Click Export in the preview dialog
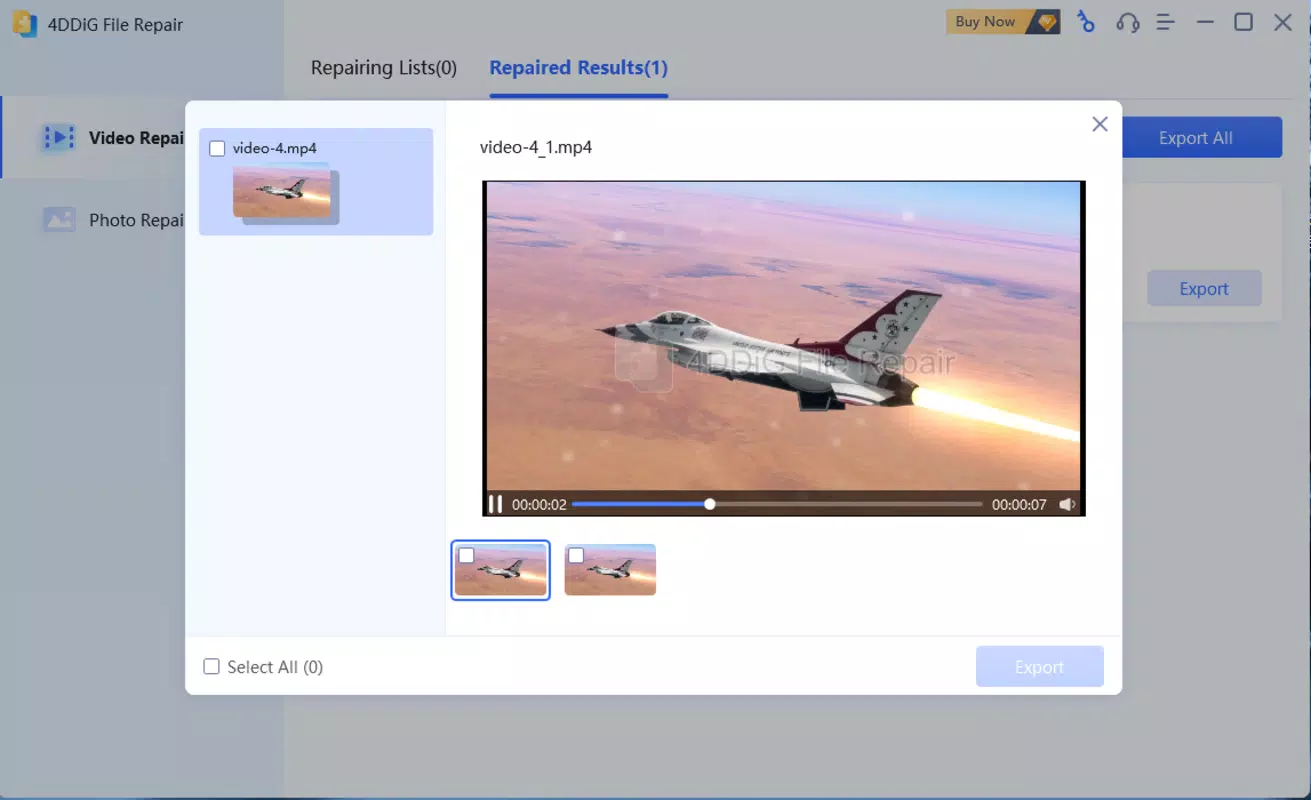The image size is (1311, 800). 1040,667
